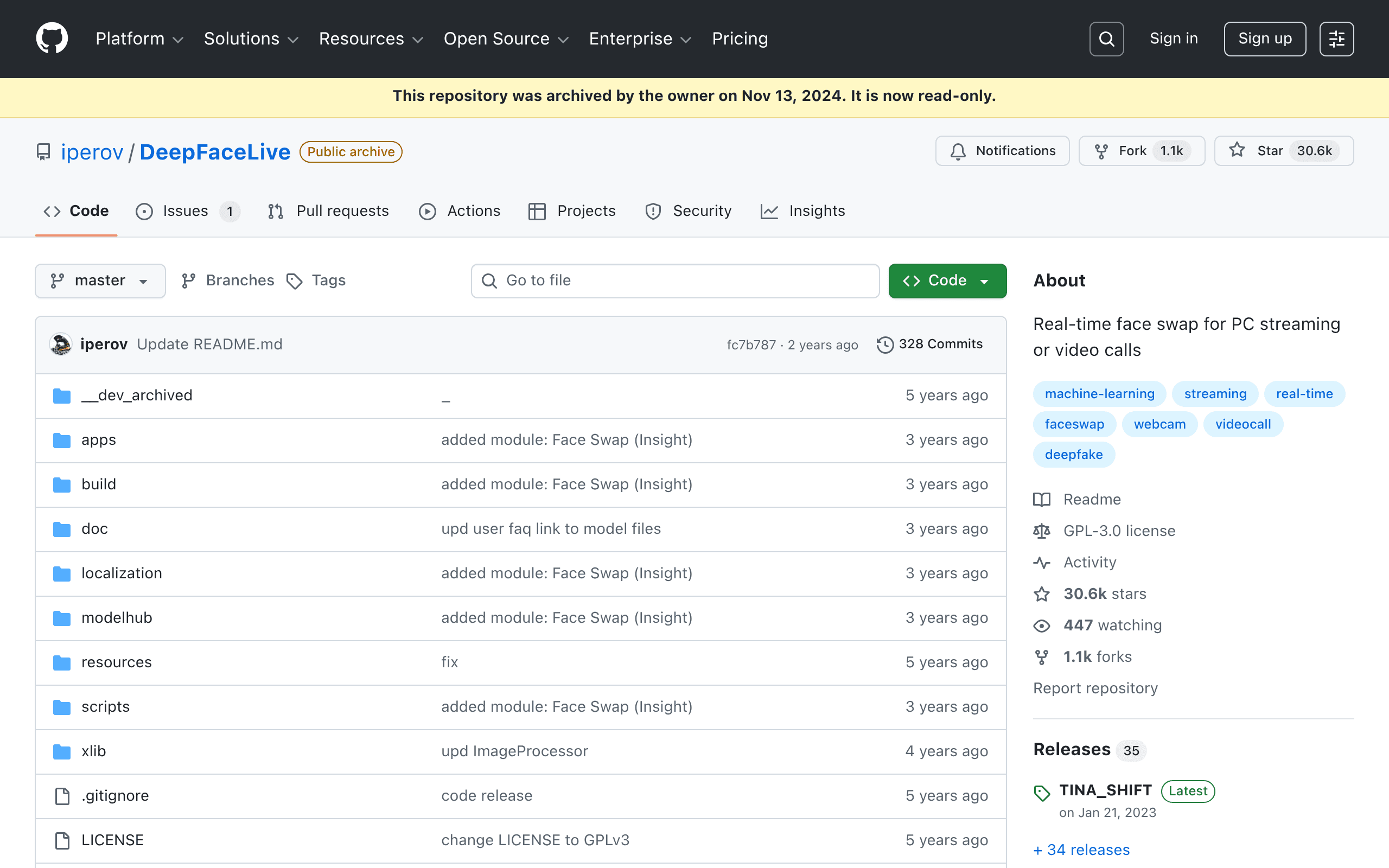Click the modelhub folder icon
This screenshot has width=1389, height=868.
(x=62, y=618)
